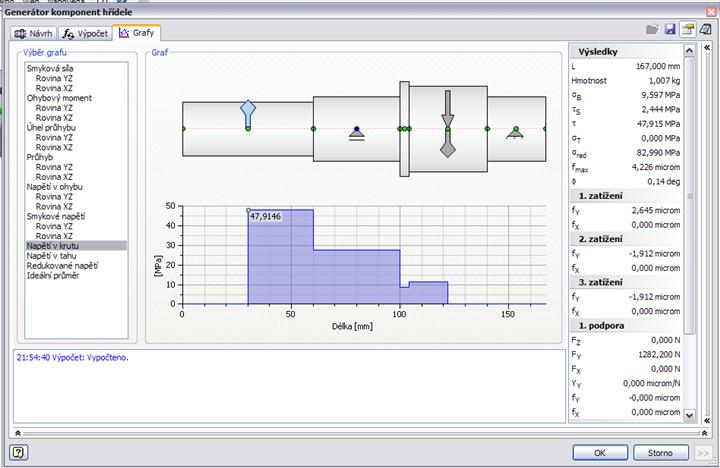Select Redukované napětí graph

click(62, 265)
